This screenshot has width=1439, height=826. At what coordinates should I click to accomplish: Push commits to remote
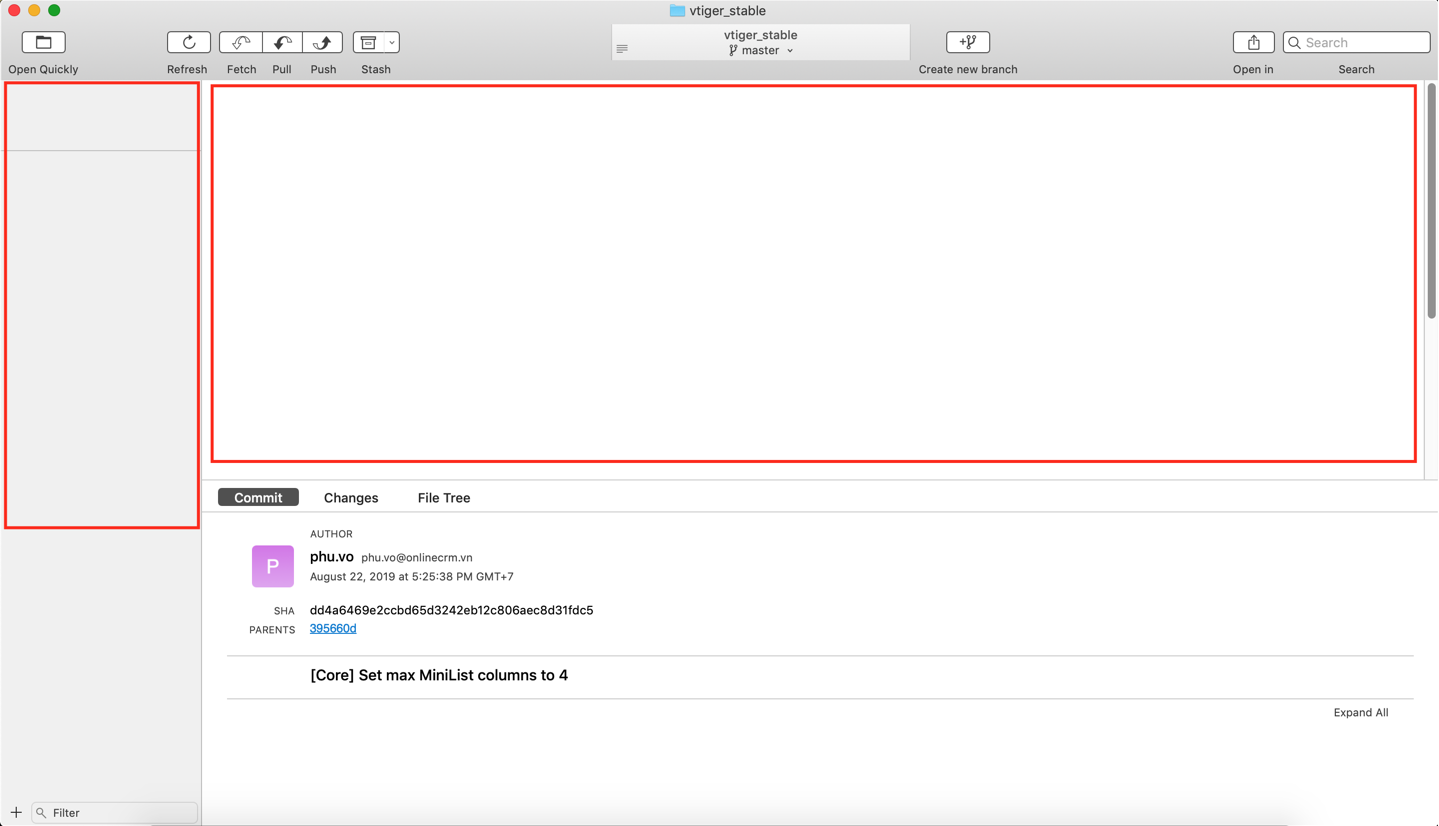323,42
